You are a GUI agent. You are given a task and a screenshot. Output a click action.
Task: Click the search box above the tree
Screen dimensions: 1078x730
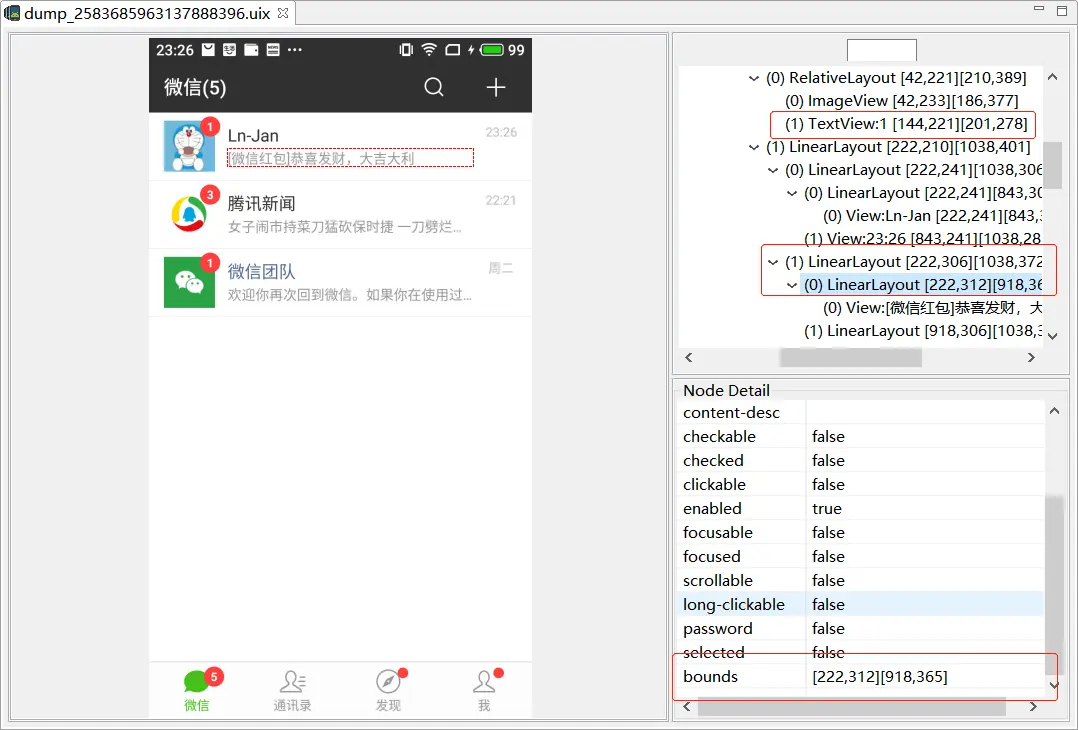tap(881, 50)
